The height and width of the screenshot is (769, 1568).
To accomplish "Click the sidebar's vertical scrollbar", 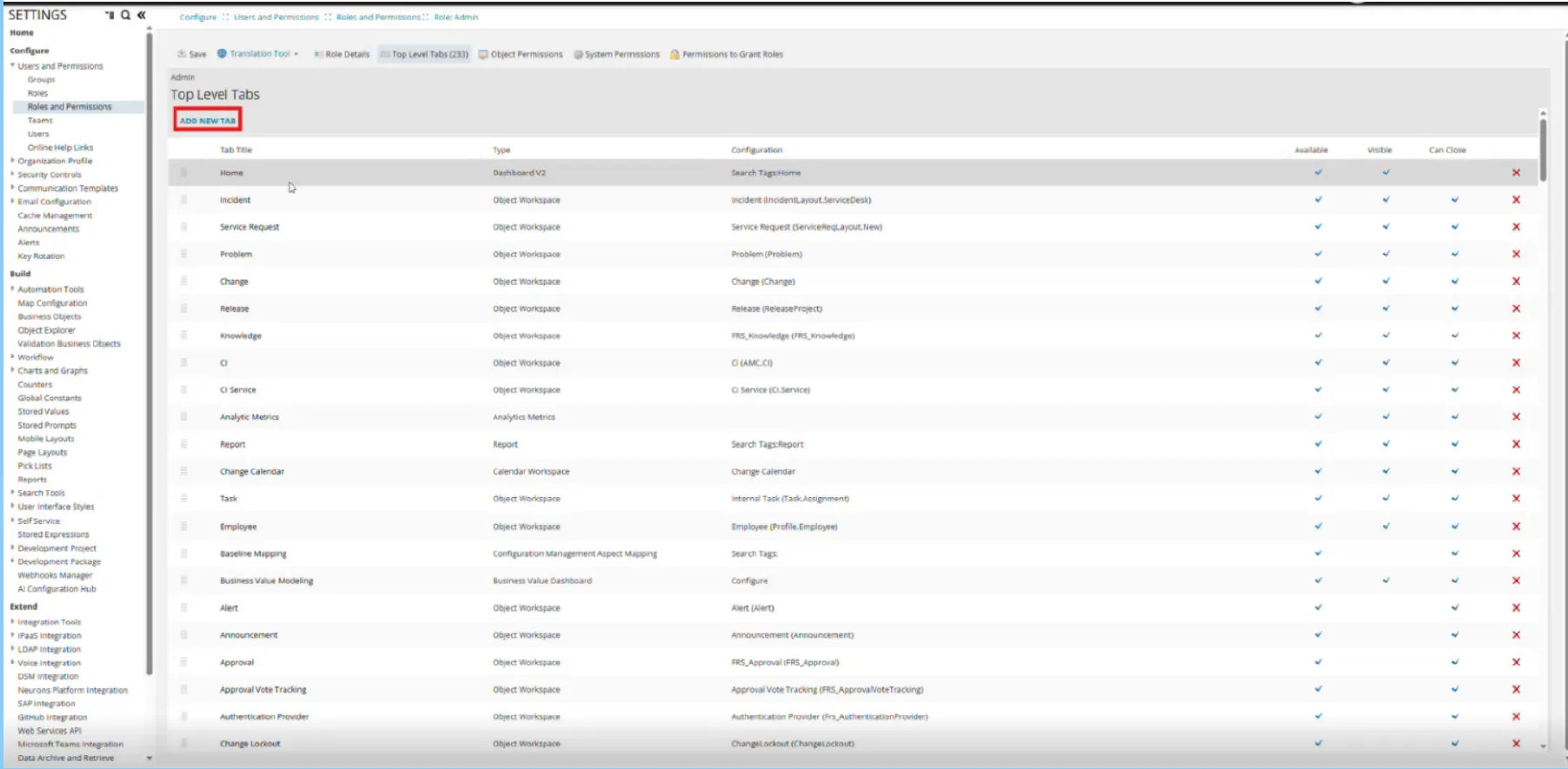I will pos(149,354).
